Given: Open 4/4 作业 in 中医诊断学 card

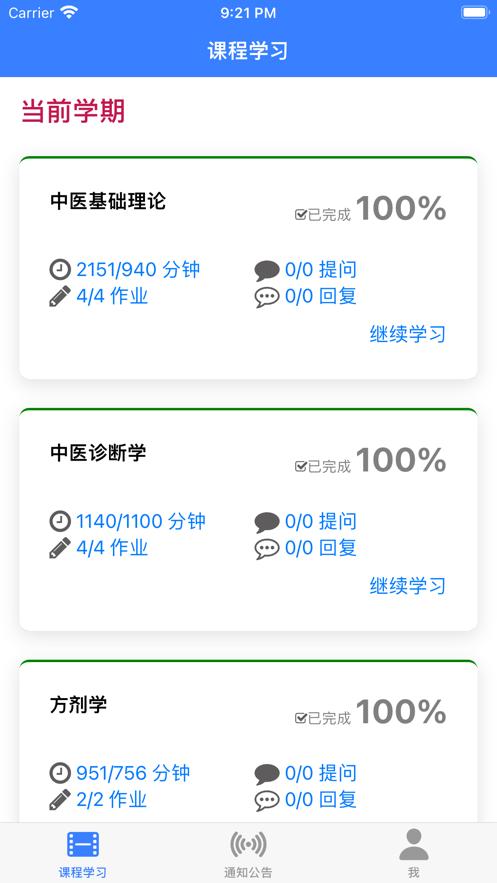Looking at the screenshot, I should 112,548.
